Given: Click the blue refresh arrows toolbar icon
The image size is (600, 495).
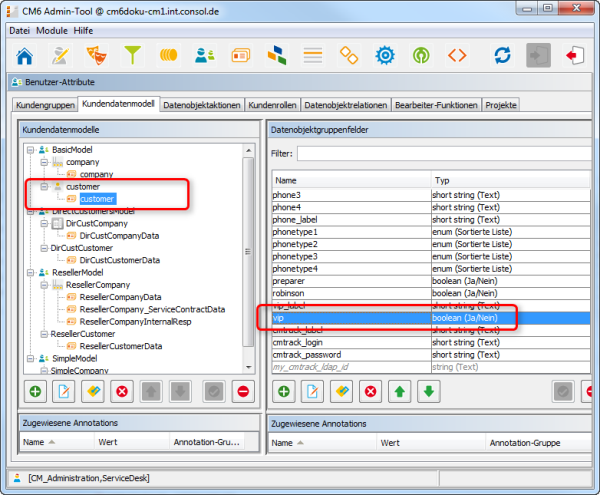Looking at the screenshot, I should pos(503,54).
